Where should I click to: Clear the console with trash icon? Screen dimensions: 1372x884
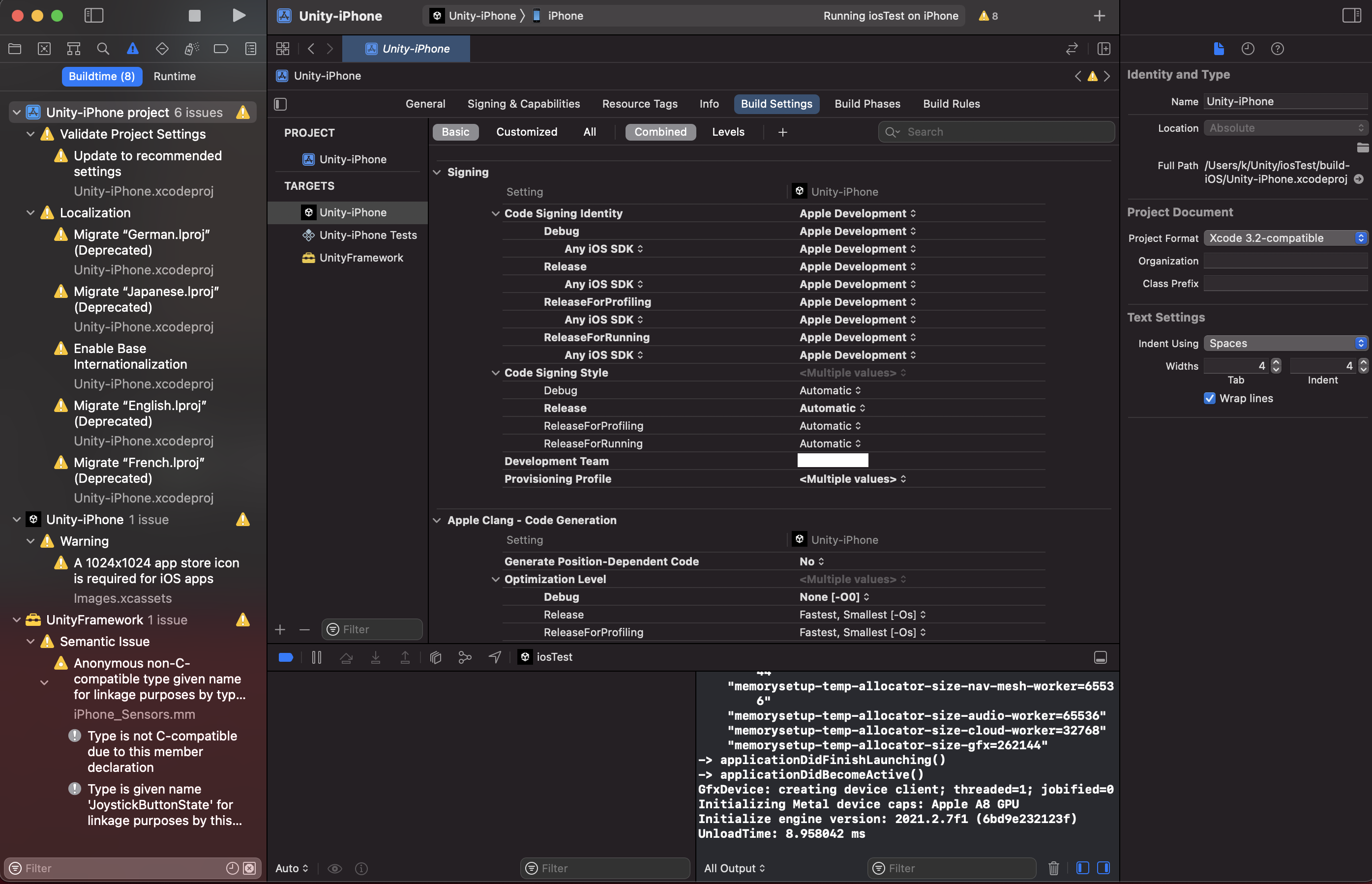[1053, 868]
